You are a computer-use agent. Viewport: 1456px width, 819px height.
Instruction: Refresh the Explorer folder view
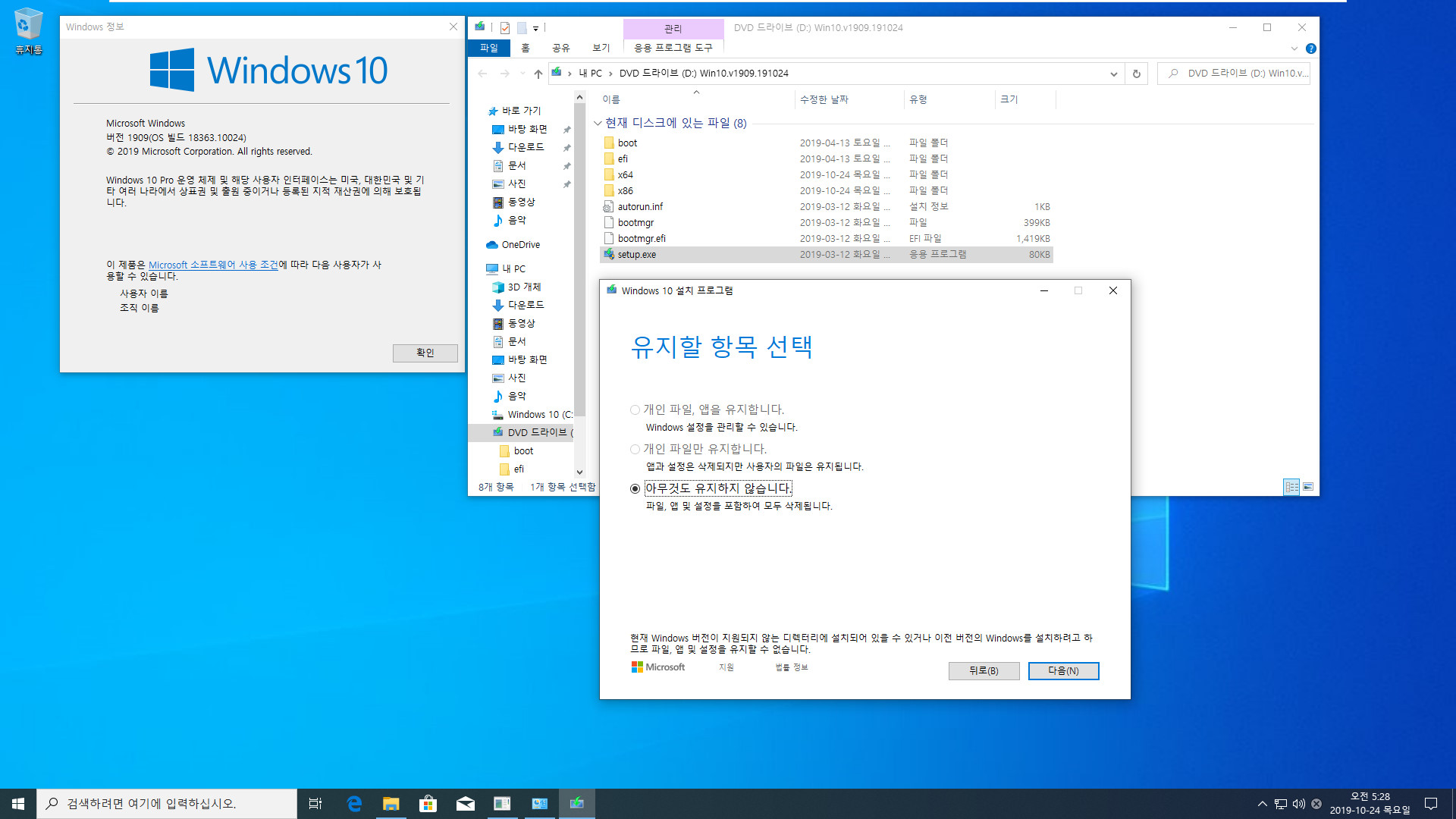point(1136,74)
